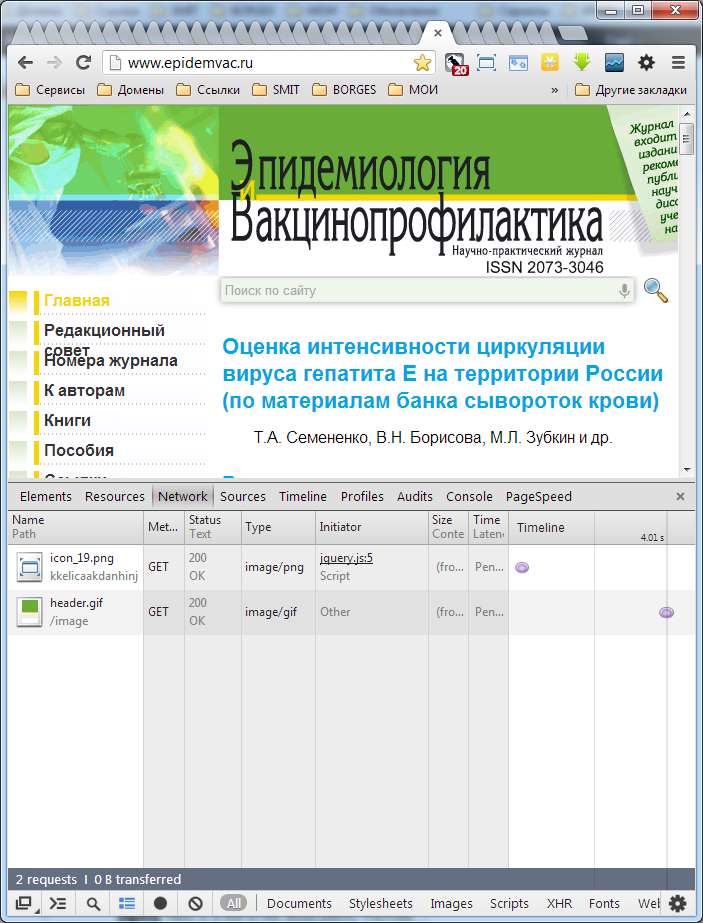Toggle network record button

160,903
